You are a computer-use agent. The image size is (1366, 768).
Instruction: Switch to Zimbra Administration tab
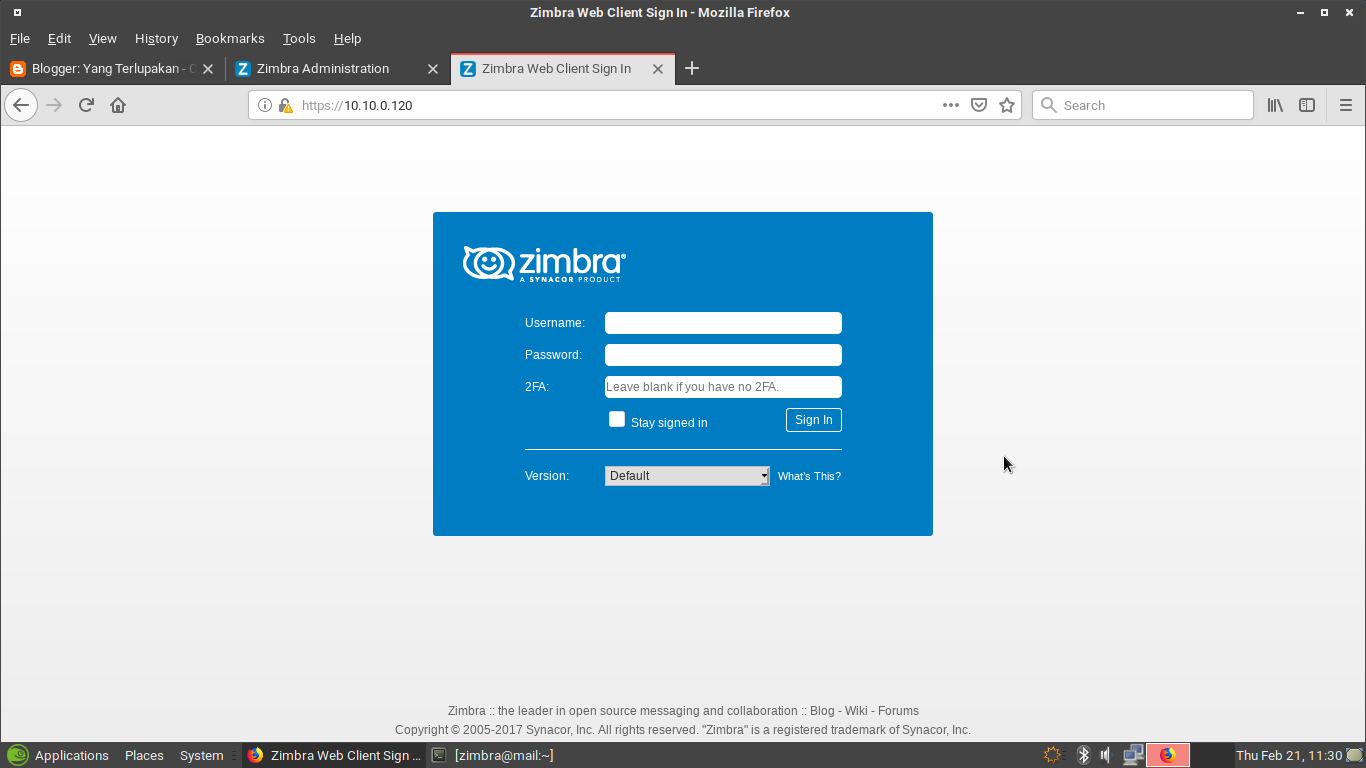pyautogui.click(x=336, y=69)
